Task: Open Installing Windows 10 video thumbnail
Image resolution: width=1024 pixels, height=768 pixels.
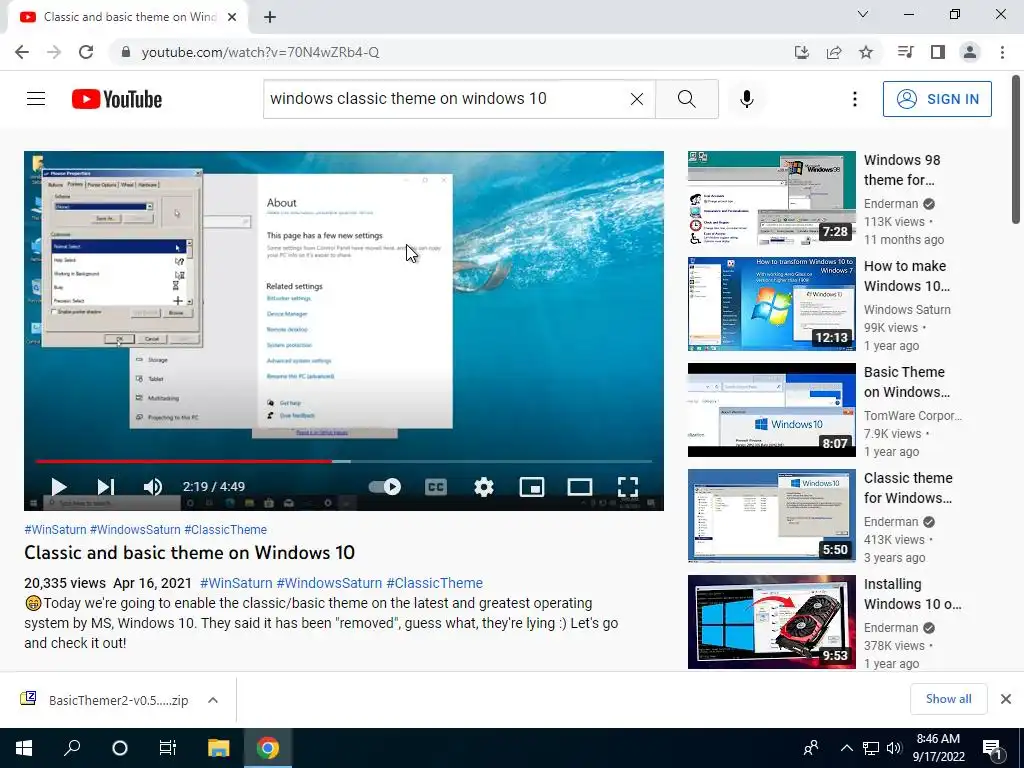Action: tap(771, 622)
